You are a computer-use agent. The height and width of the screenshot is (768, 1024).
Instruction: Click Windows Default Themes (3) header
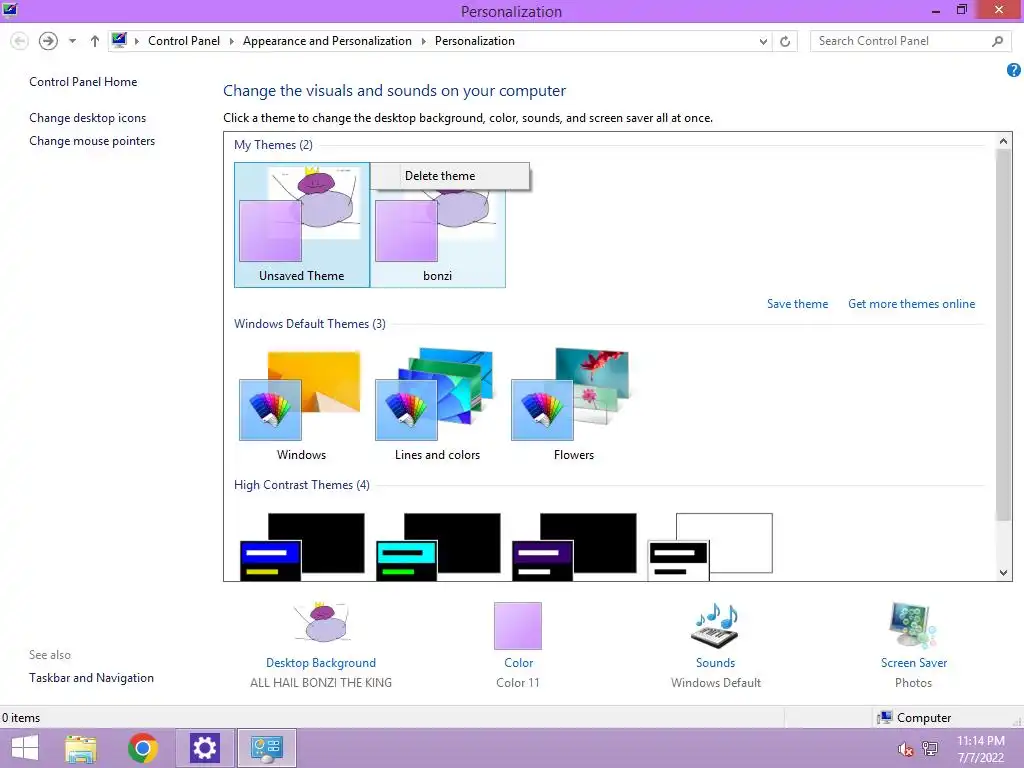coord(310,324)
